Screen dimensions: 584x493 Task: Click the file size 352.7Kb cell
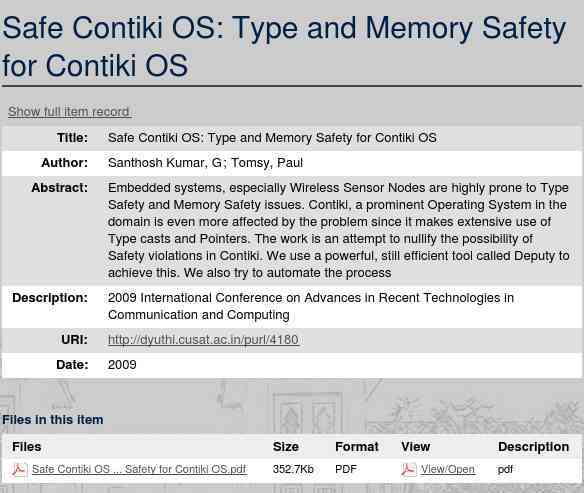293,469
